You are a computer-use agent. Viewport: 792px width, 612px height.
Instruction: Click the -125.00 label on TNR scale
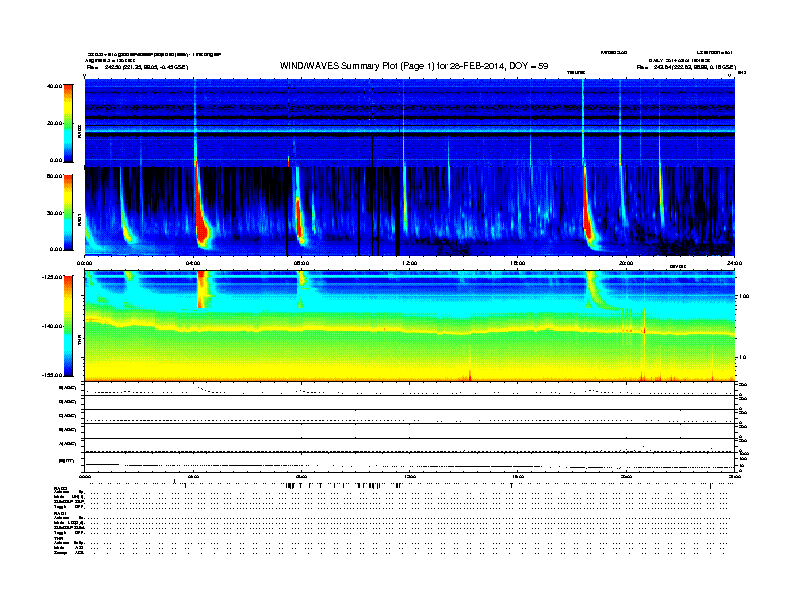click(52, 277)
